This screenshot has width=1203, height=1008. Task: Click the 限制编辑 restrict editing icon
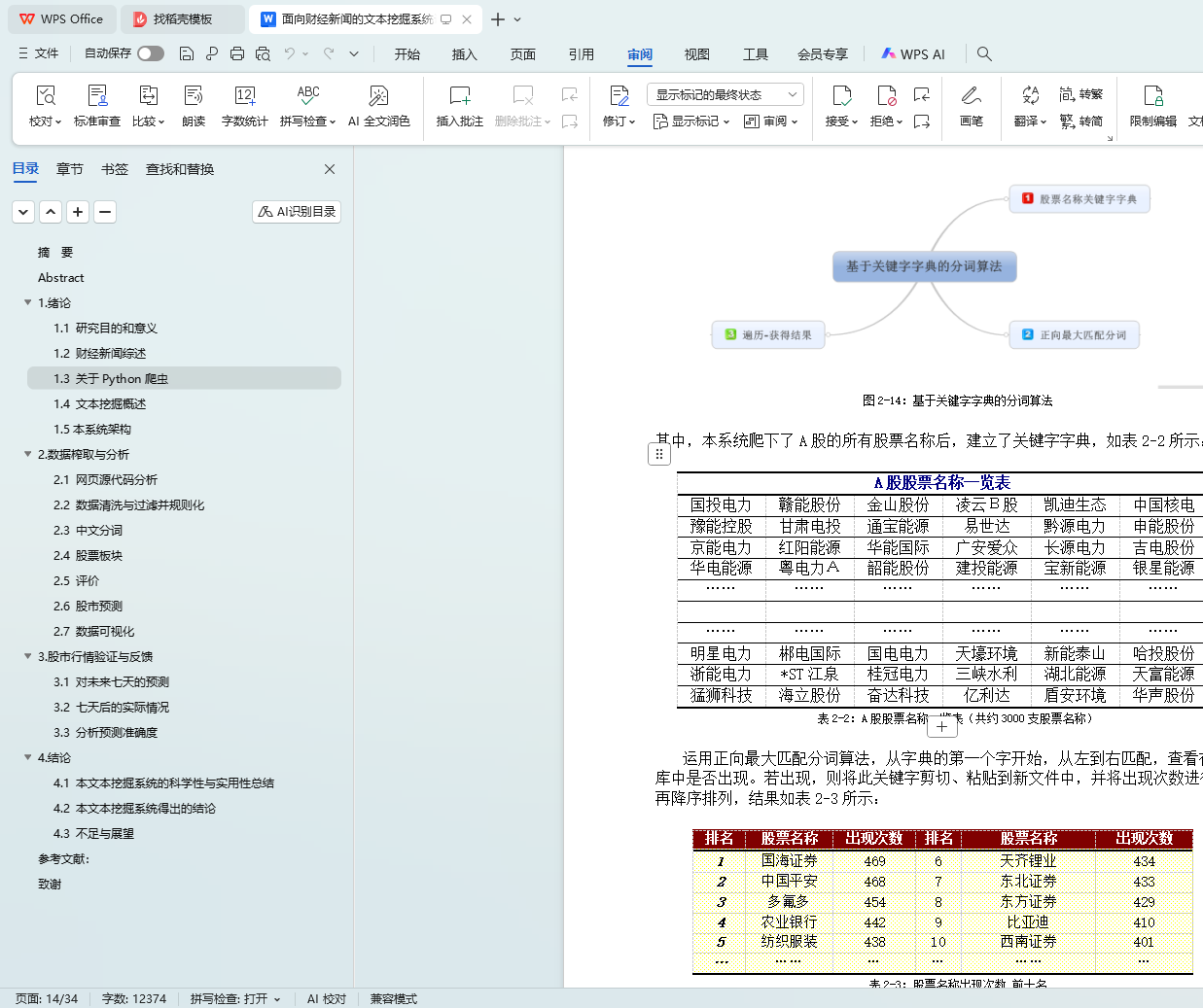click(1152, 105)
